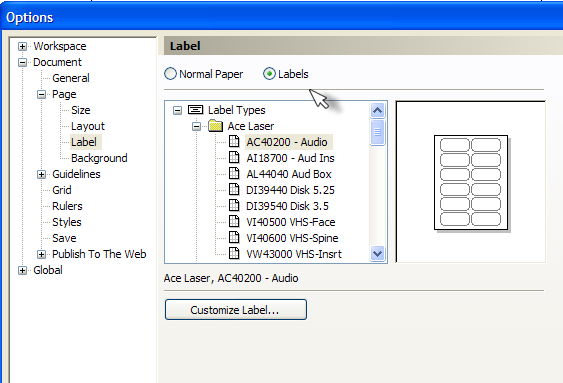
Task: Select the Guidelines category text
Action: [76, 174]
